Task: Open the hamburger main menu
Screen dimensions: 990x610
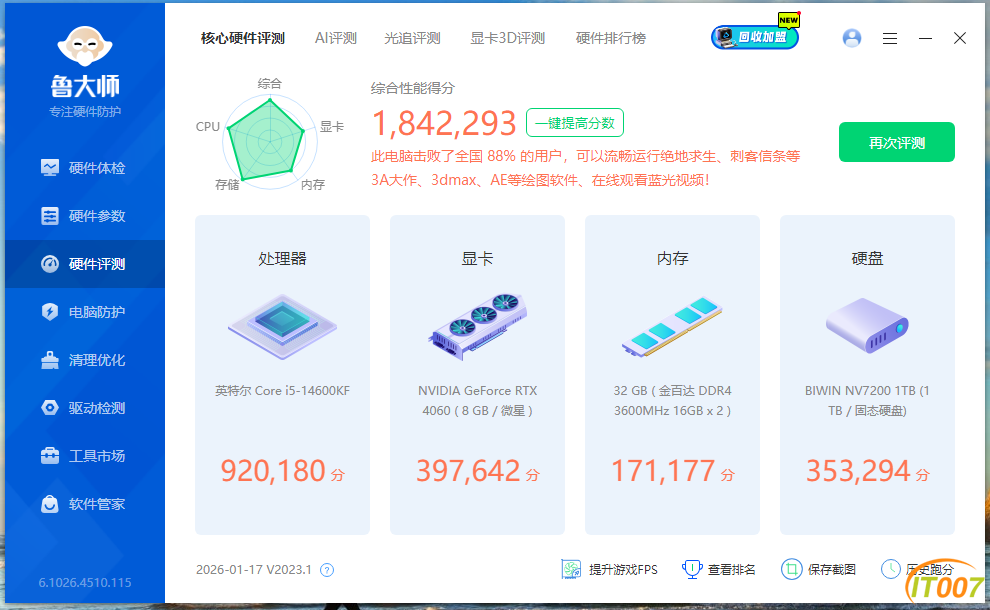Action: click(890, 38)
